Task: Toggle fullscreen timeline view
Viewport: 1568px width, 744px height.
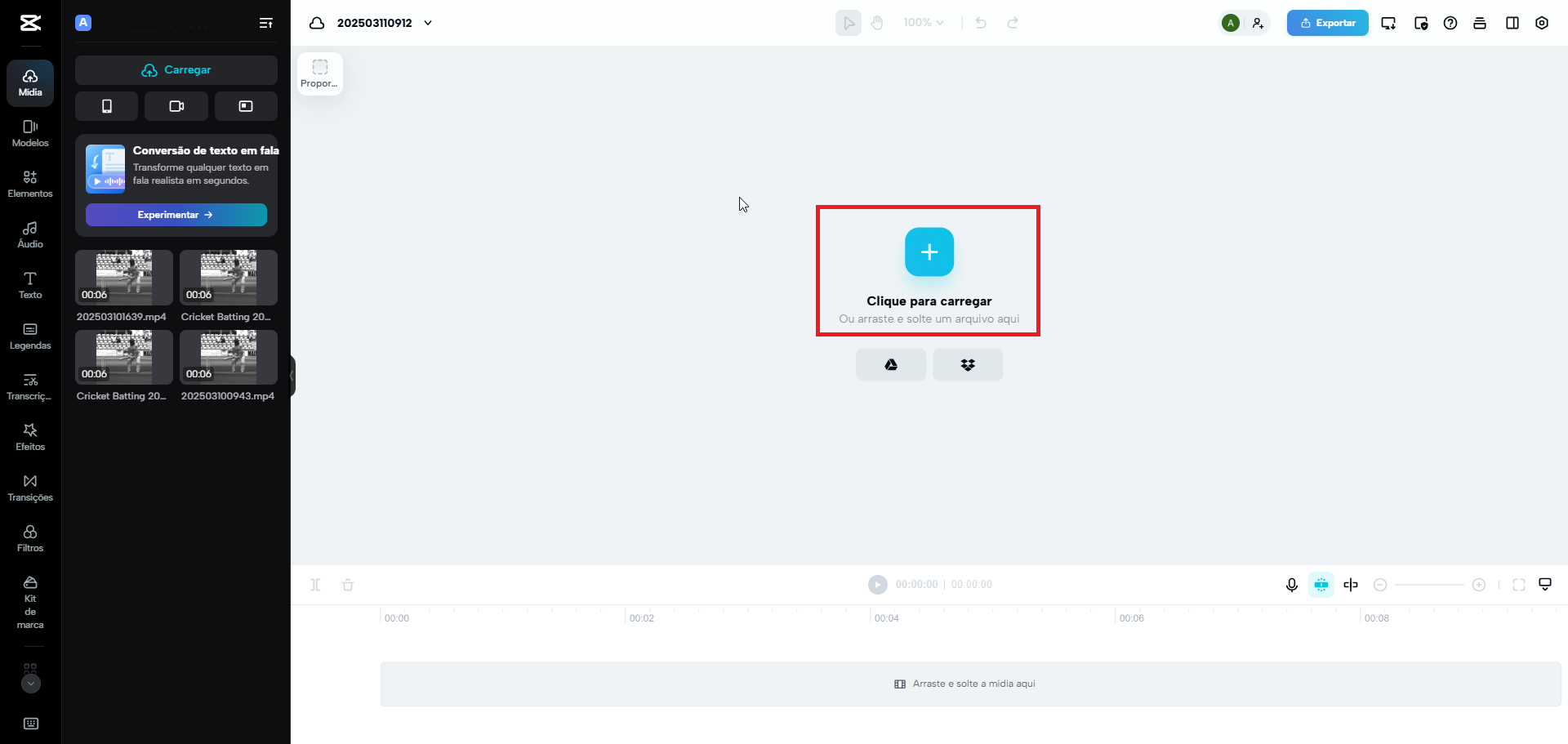Action: point(1519,585)
